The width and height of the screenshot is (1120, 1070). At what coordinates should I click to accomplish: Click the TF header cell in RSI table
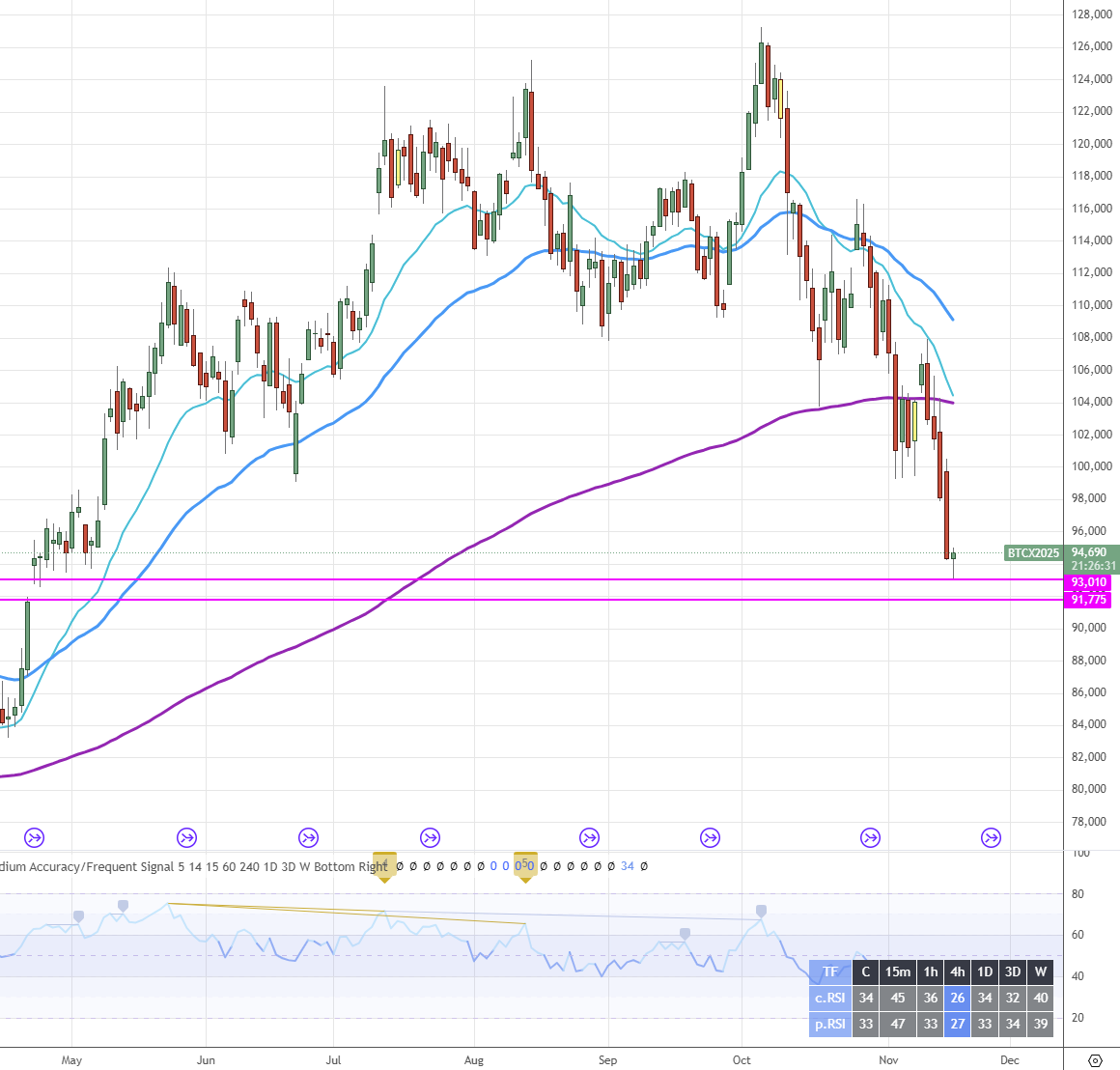click(830, 971)
